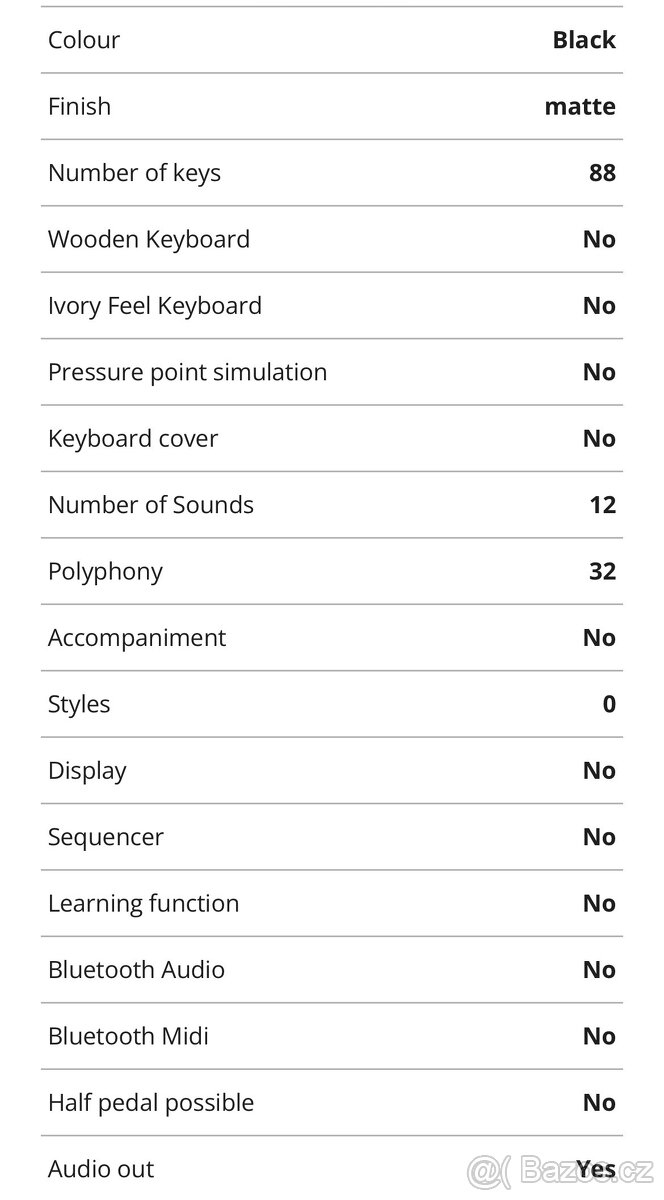Click the Black colour value
This screenshot has width=664, height=1200.
584,40
